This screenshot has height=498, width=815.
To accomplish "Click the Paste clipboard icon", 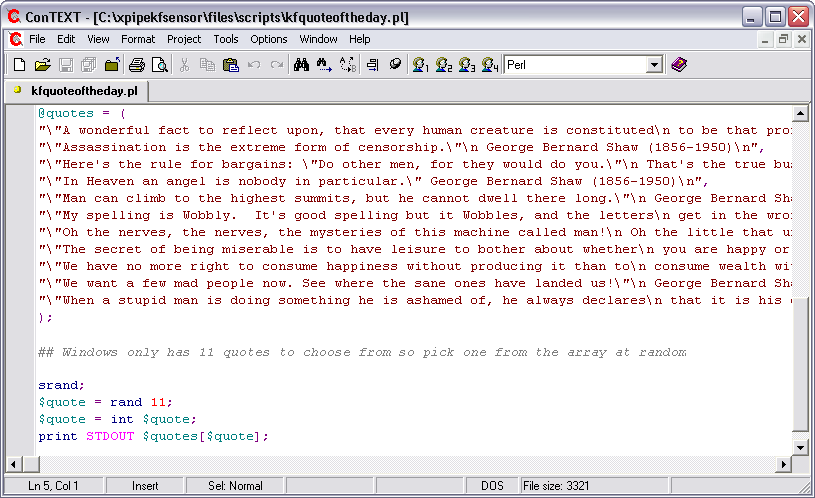I will tap(230, 65).
